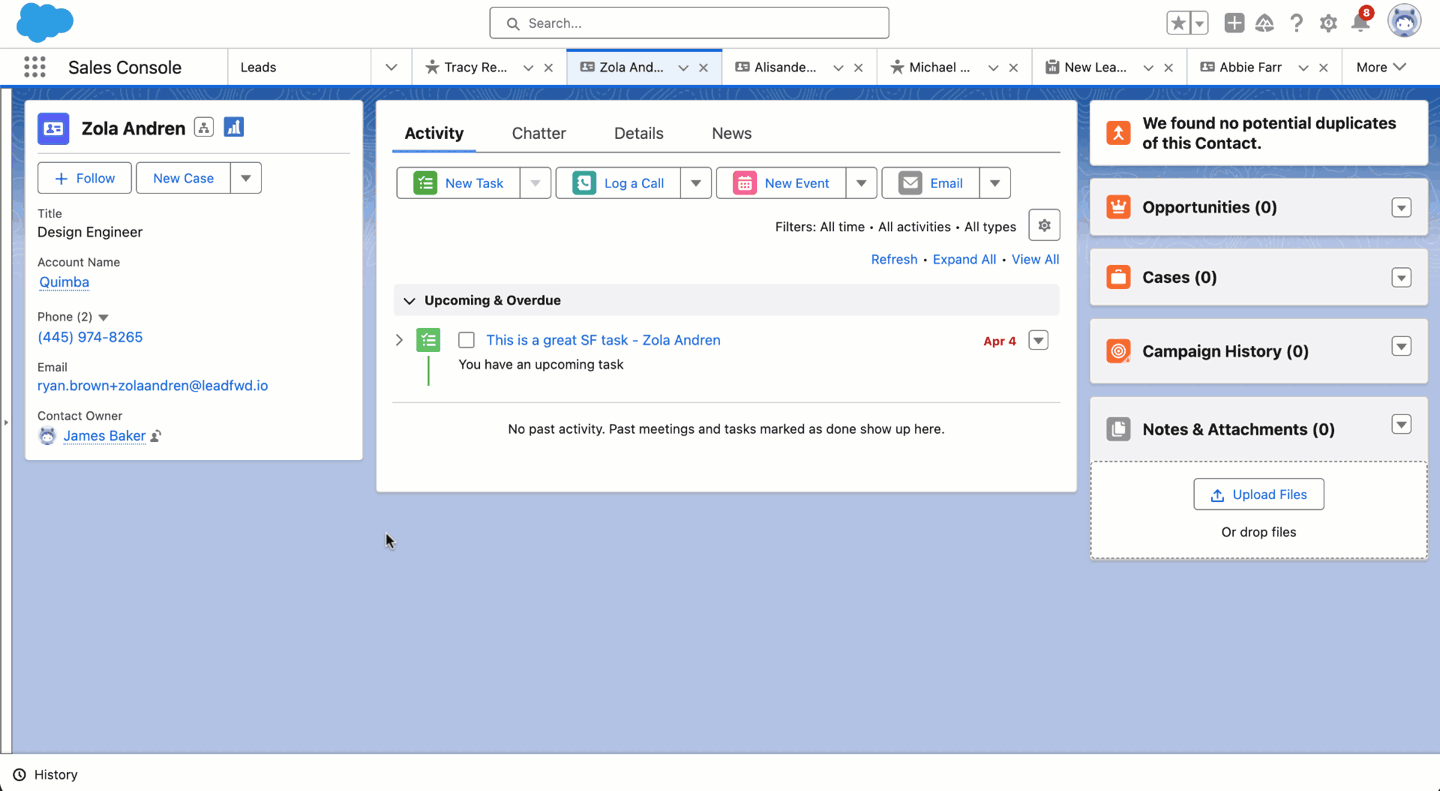Viewport: 1440px width, 791px height.
Task: Open the user profile avatar
Action: (x=1404, y=22)
